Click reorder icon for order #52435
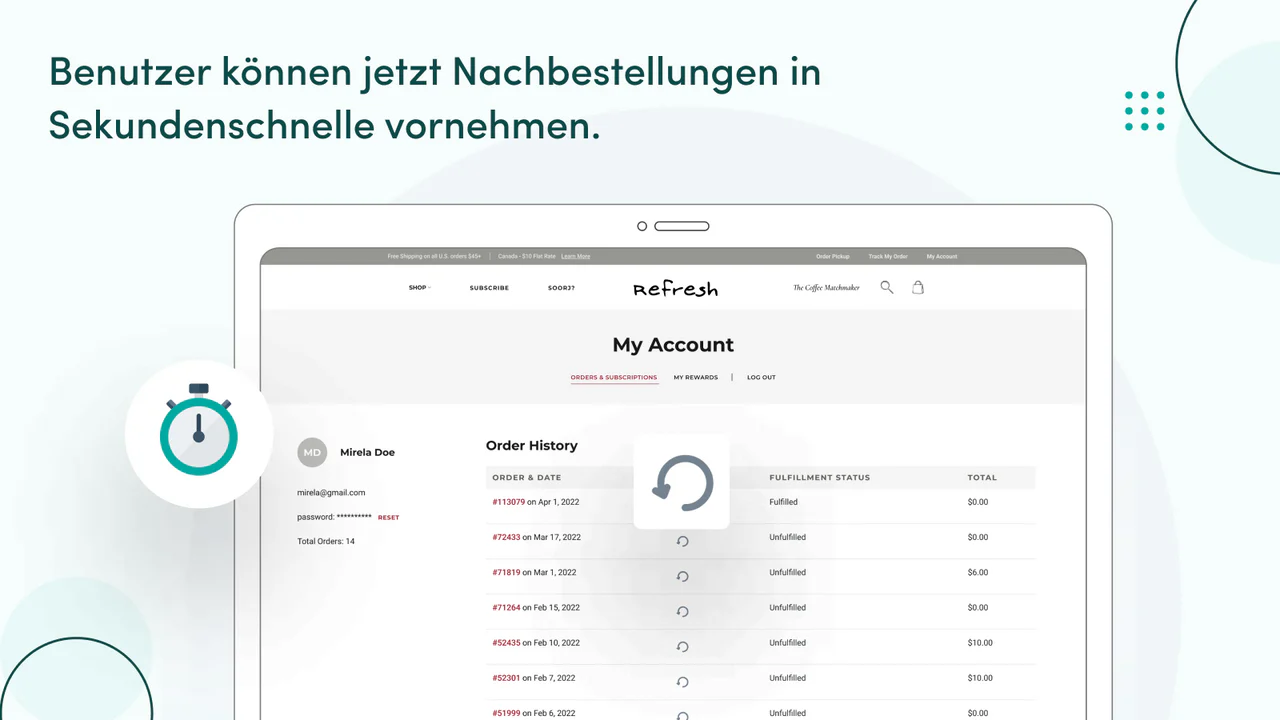 click(x=683, y=646)
